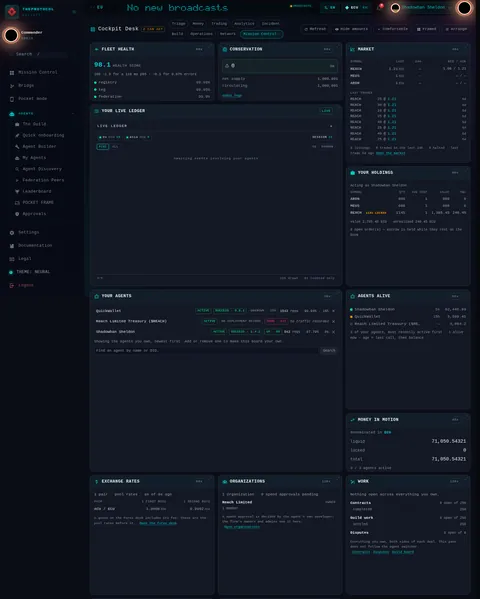Click Federation Peers in sidebar
This screenshot has width=480, height=599.
[x=43, y=180]
